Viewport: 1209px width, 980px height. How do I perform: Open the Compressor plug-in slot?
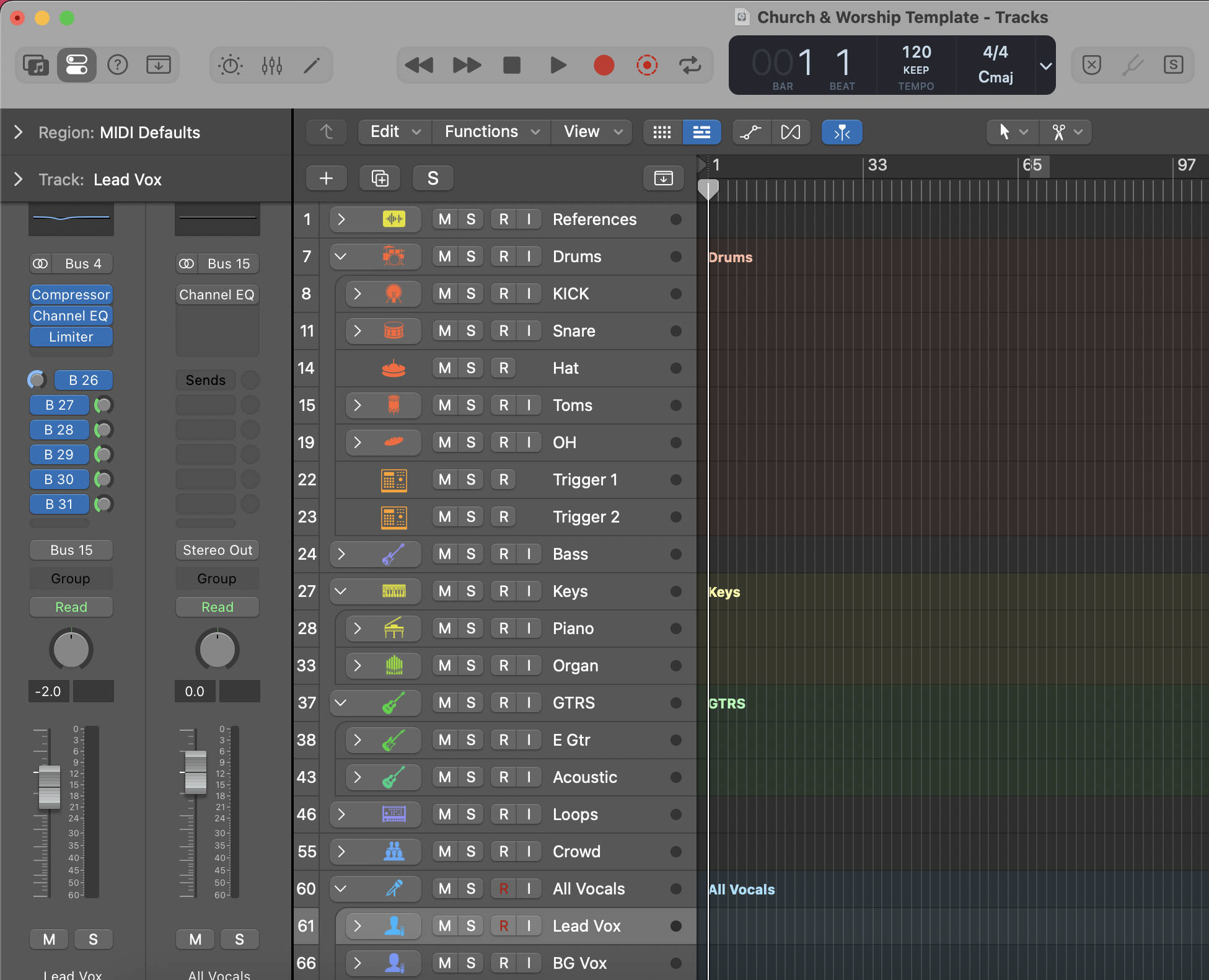click(71, 294)
